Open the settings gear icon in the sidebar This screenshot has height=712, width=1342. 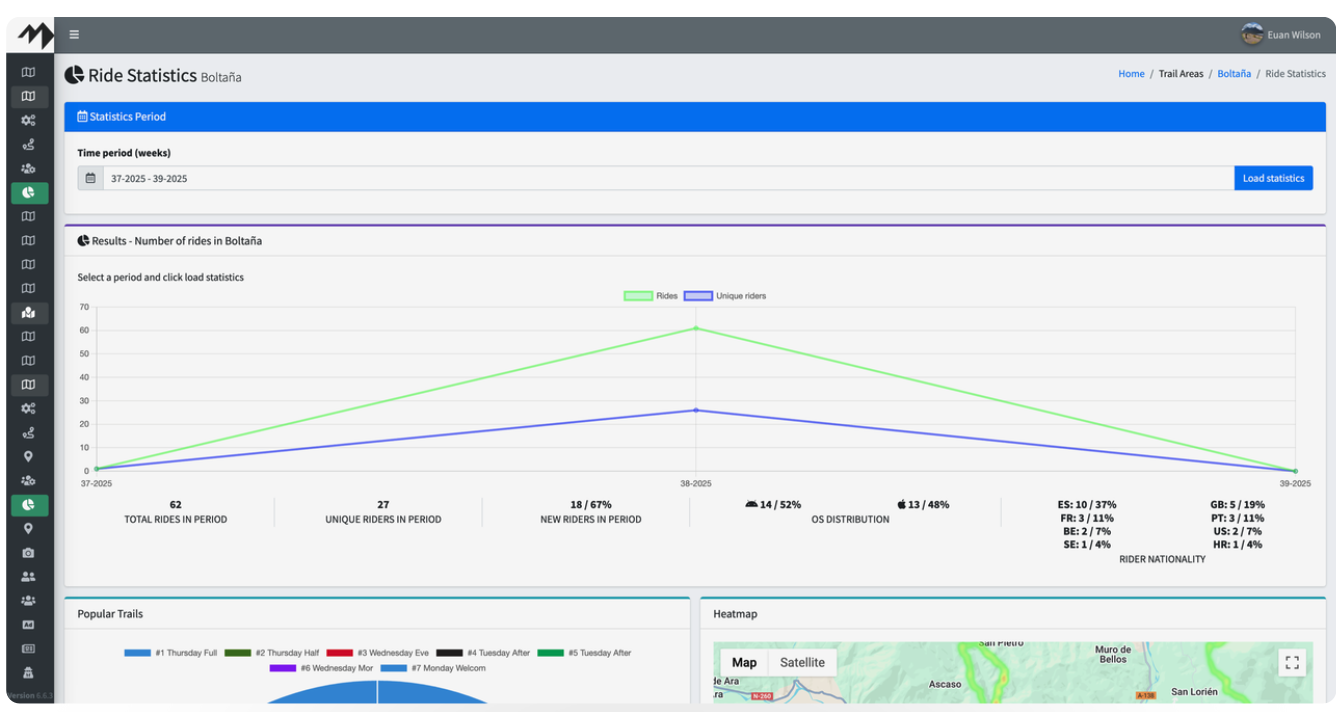pos(30,119)
